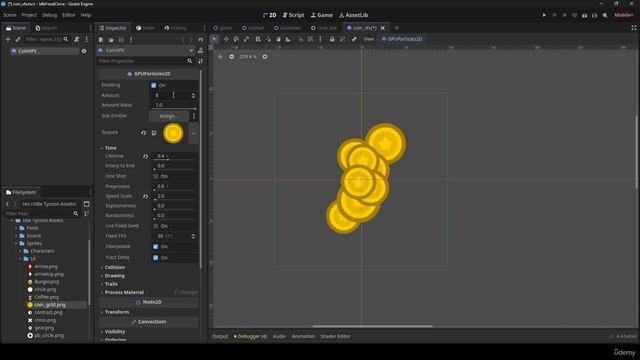Click the FileSystem split mode toggle icon
This screenshot has width=640, height=360.
point(87,204)
